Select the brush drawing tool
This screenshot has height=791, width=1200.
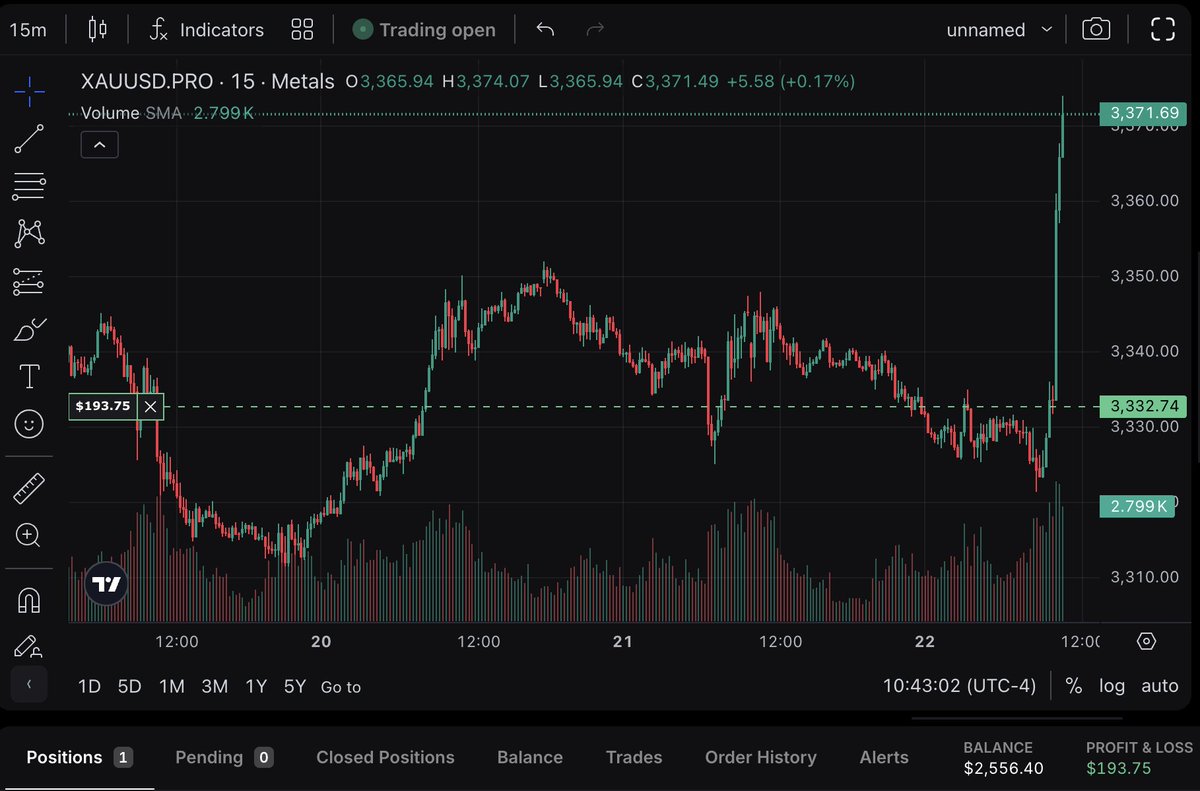point(28,328)
